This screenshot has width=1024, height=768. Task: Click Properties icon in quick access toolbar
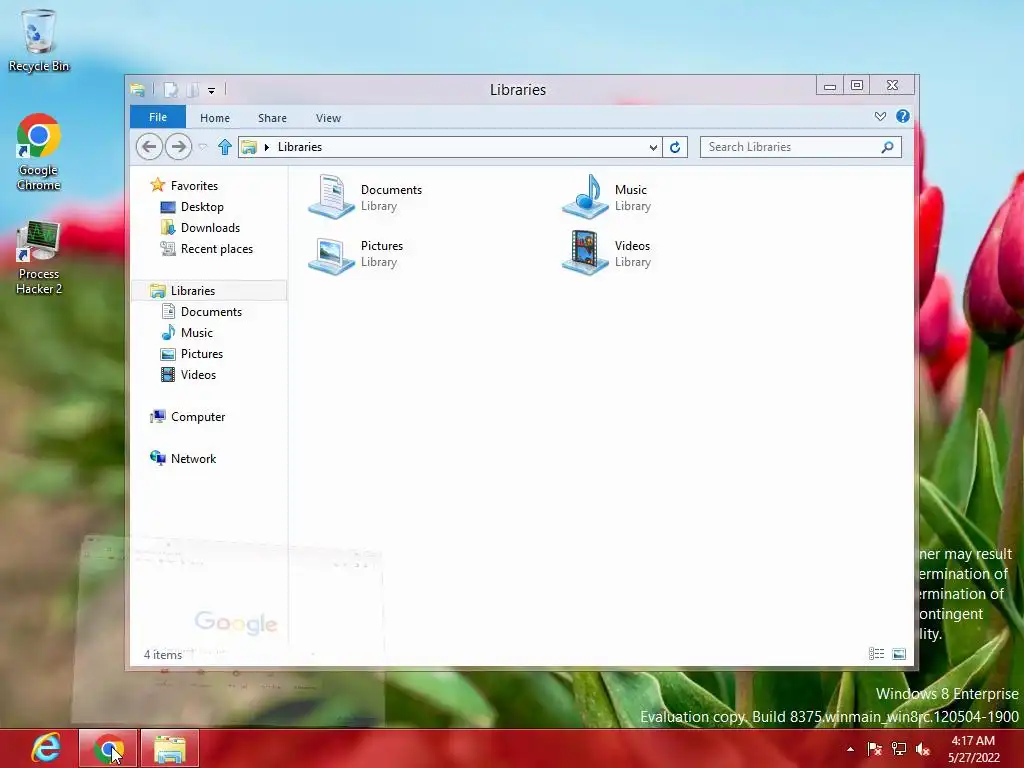(171, 89)
